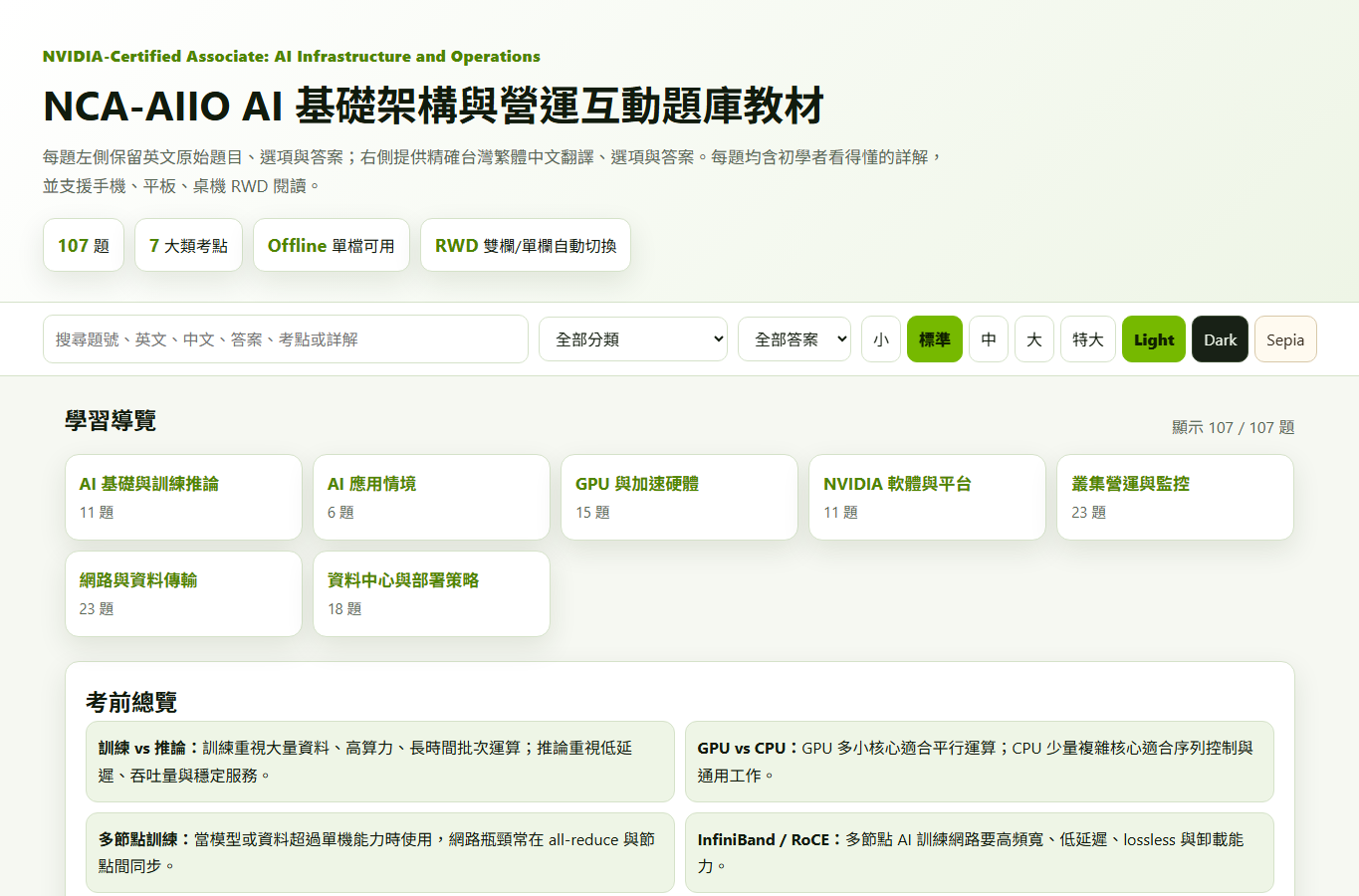Click the NVIDIA-Certified Associate subtitle text
Screen dimensions: 1359x896
coord(292,57)
